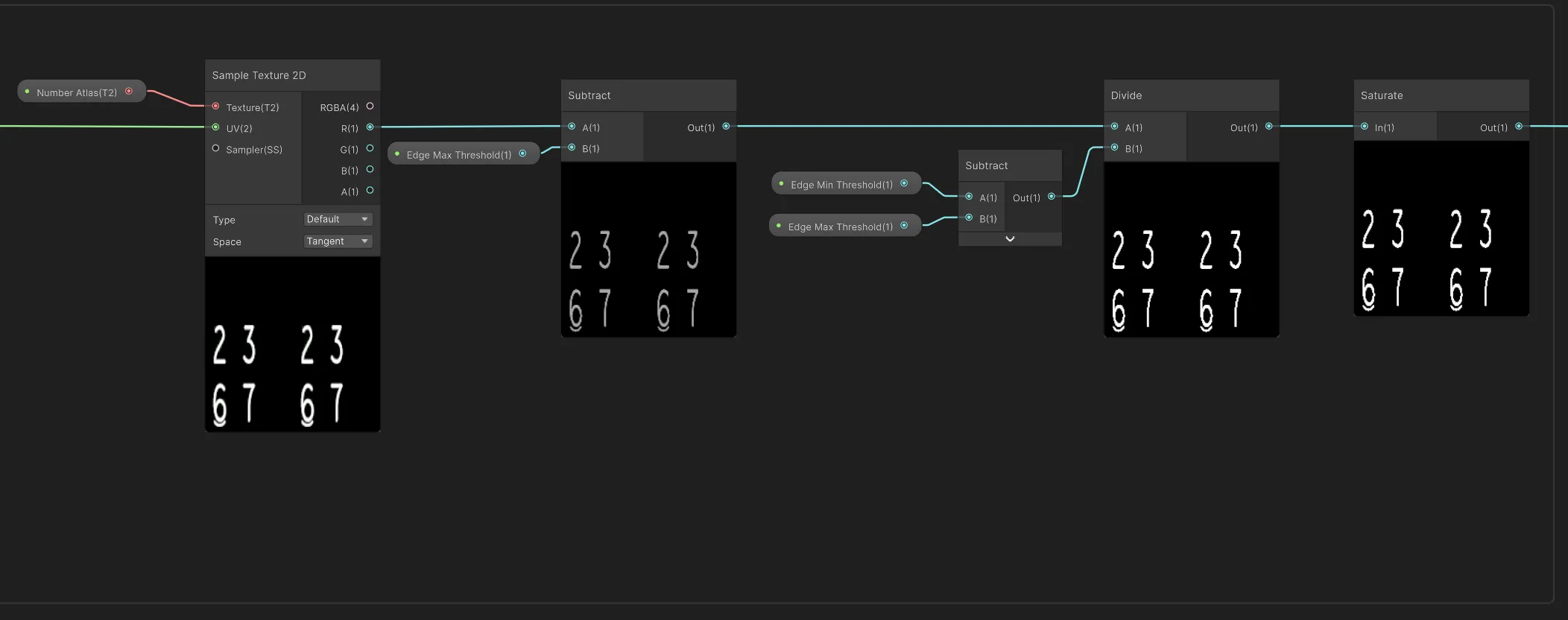Click the Number Atlas property output port
This screenshot has height=620, width=1568.
coord(129,92)
